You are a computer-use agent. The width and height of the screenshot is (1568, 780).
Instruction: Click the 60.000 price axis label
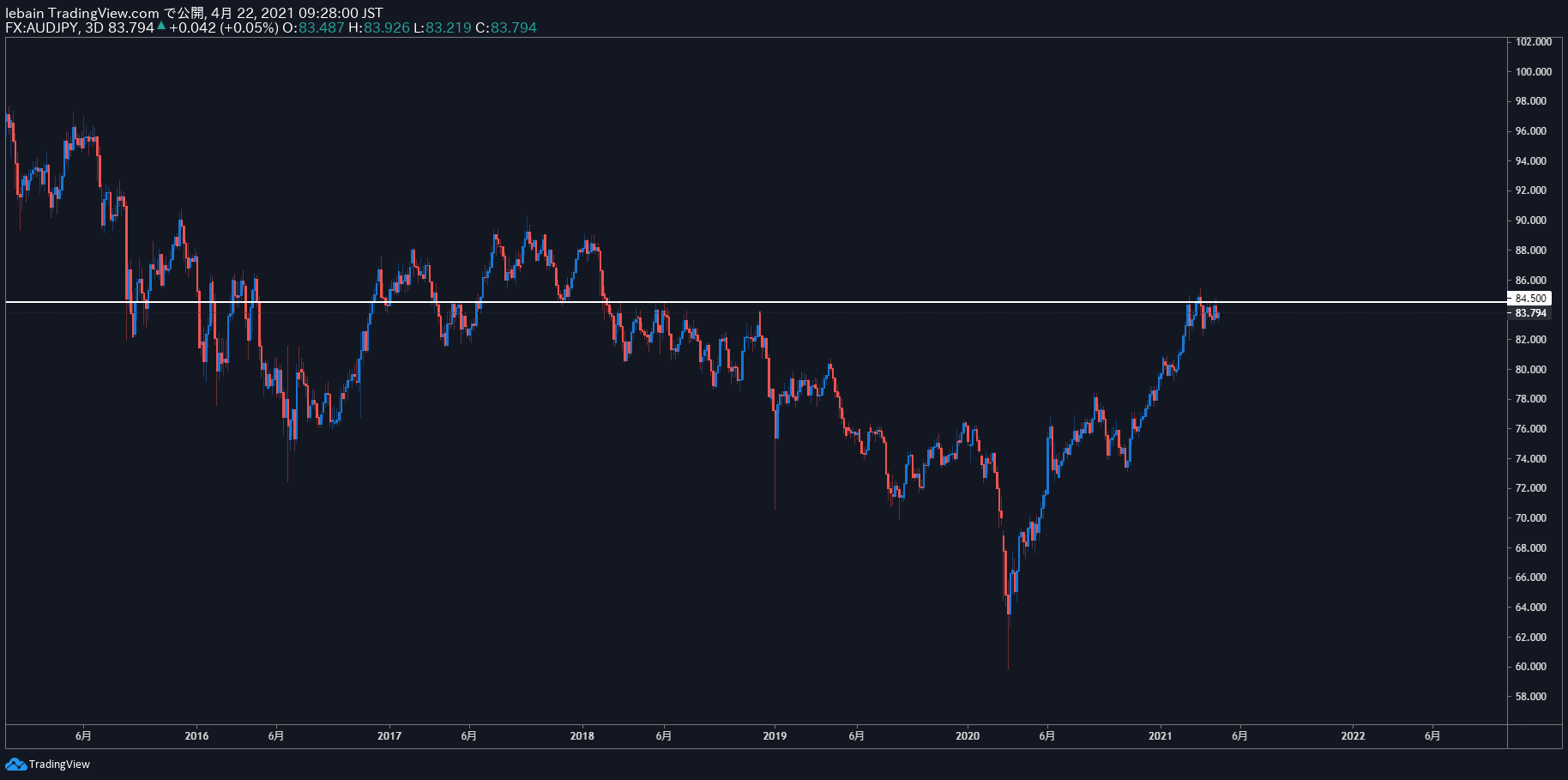(1530, 667)
